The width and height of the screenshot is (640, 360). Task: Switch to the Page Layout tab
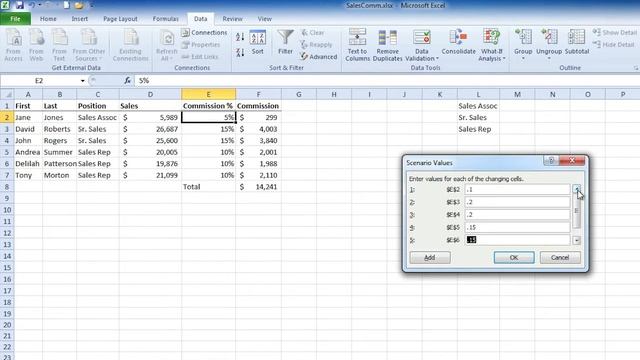click(x=120, y=19)
